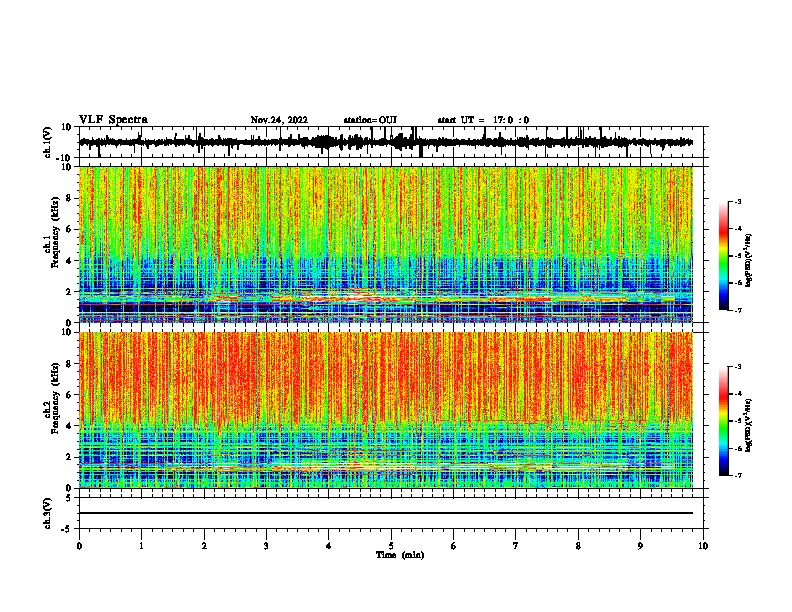Click the 'station=OUJ' label
This screenshot has height=612, width=792.
(370, 120)
